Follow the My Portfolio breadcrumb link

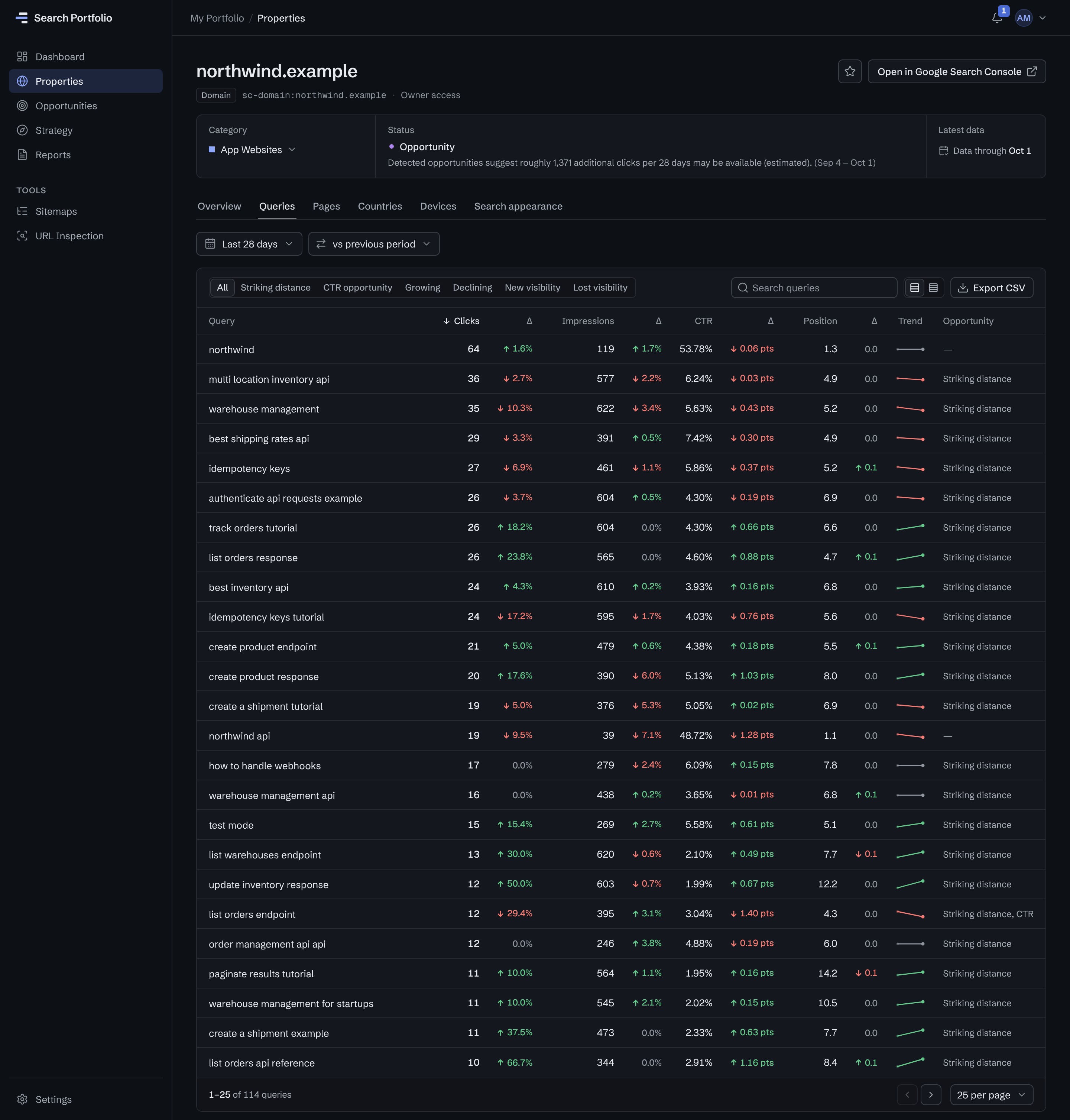(x=217, y=18)
